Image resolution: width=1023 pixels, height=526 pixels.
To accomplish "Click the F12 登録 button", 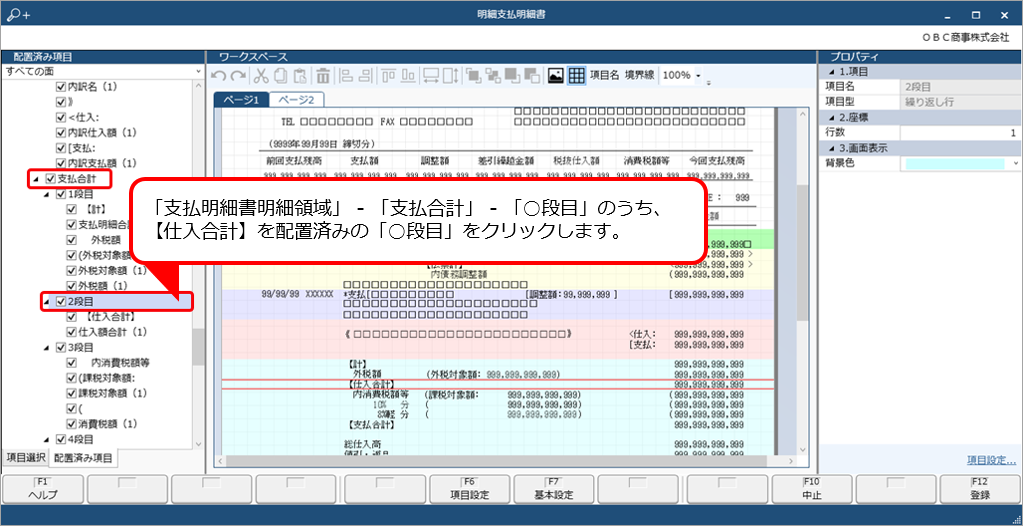I will click(981, 489).
